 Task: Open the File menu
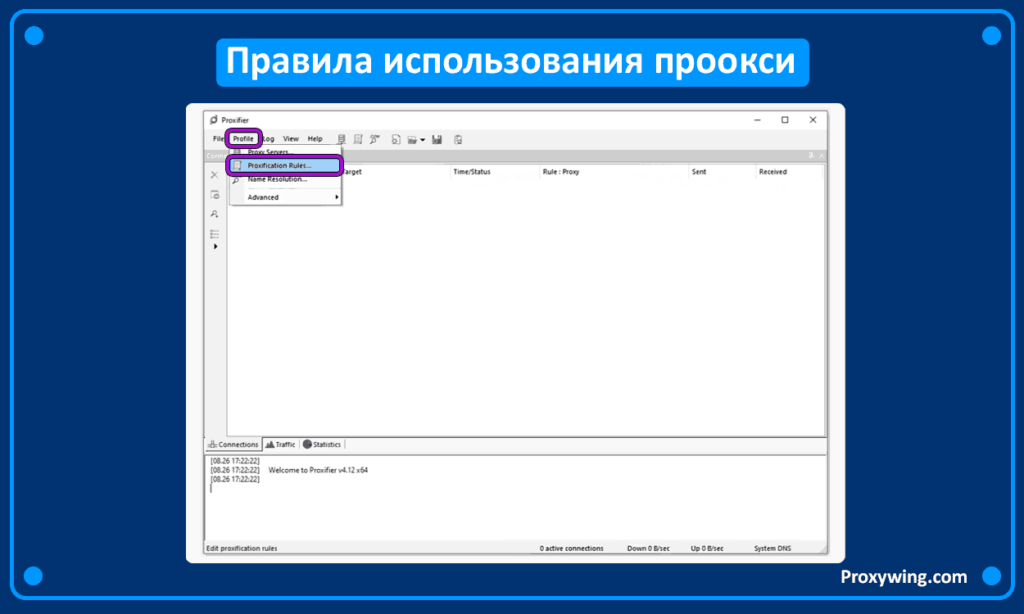point(218,138)
